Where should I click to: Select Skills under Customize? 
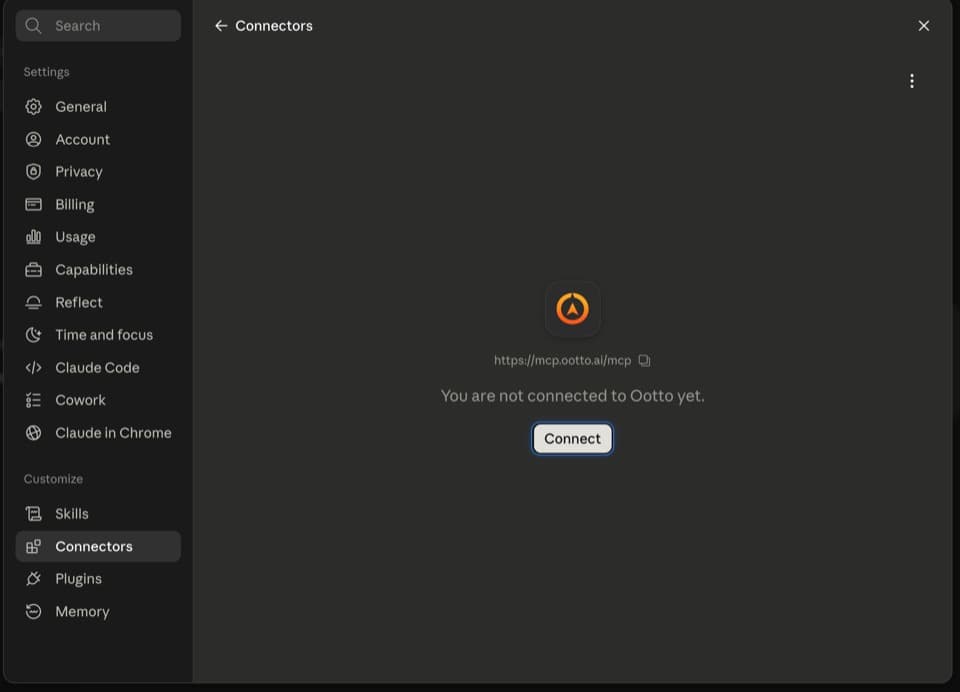(x=98, y=513)
